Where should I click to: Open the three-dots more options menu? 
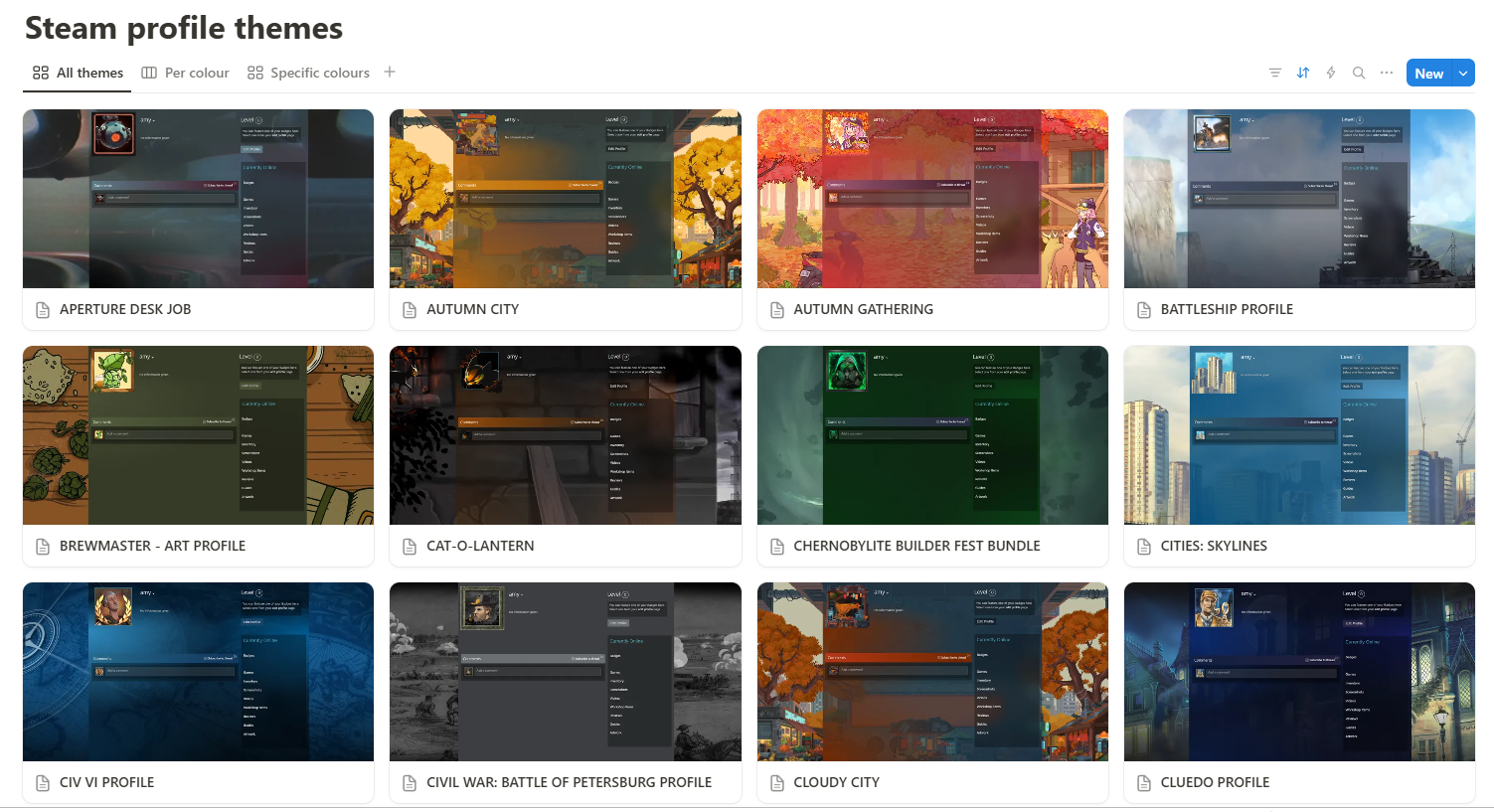[x=1387, y=73]
